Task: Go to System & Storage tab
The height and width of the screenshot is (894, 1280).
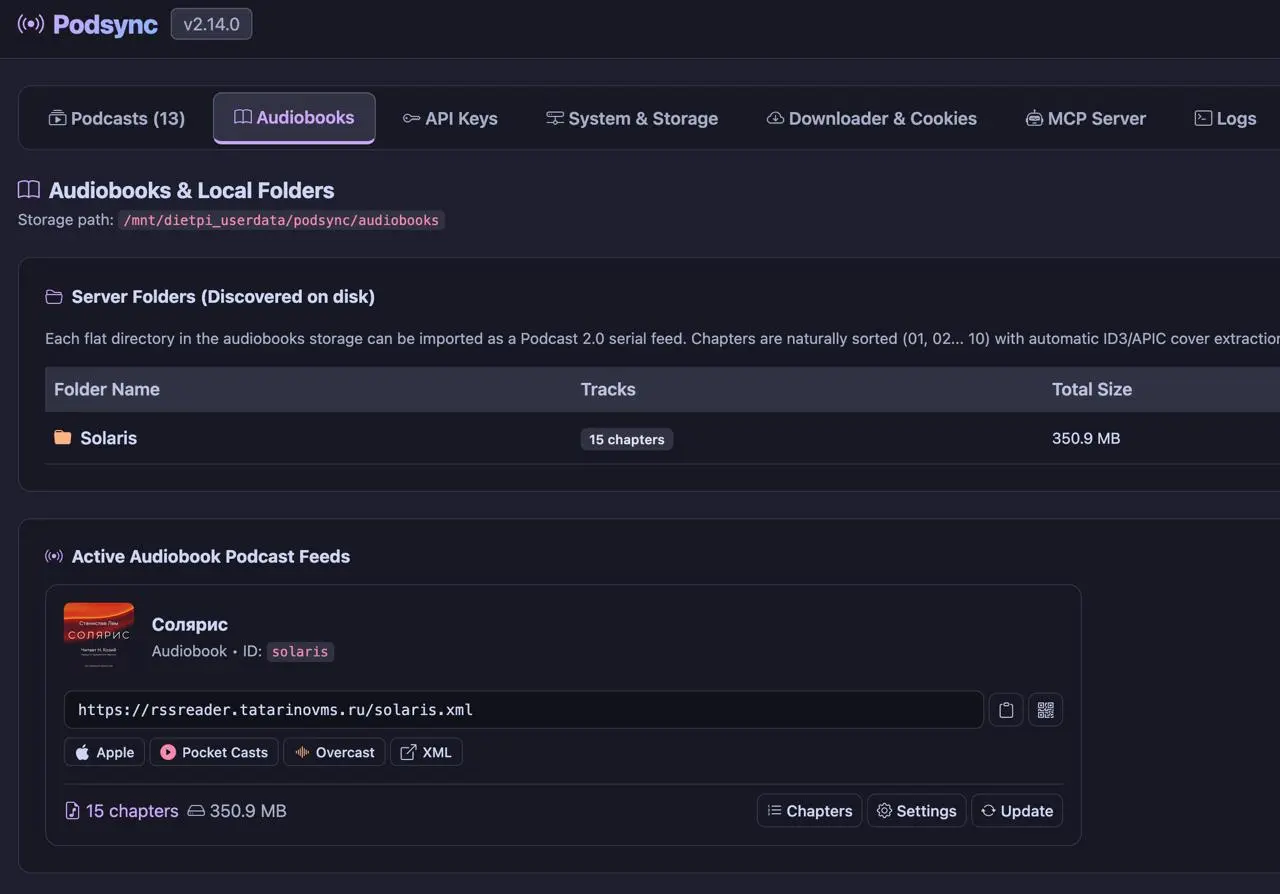Action: [x=632, y=118]
